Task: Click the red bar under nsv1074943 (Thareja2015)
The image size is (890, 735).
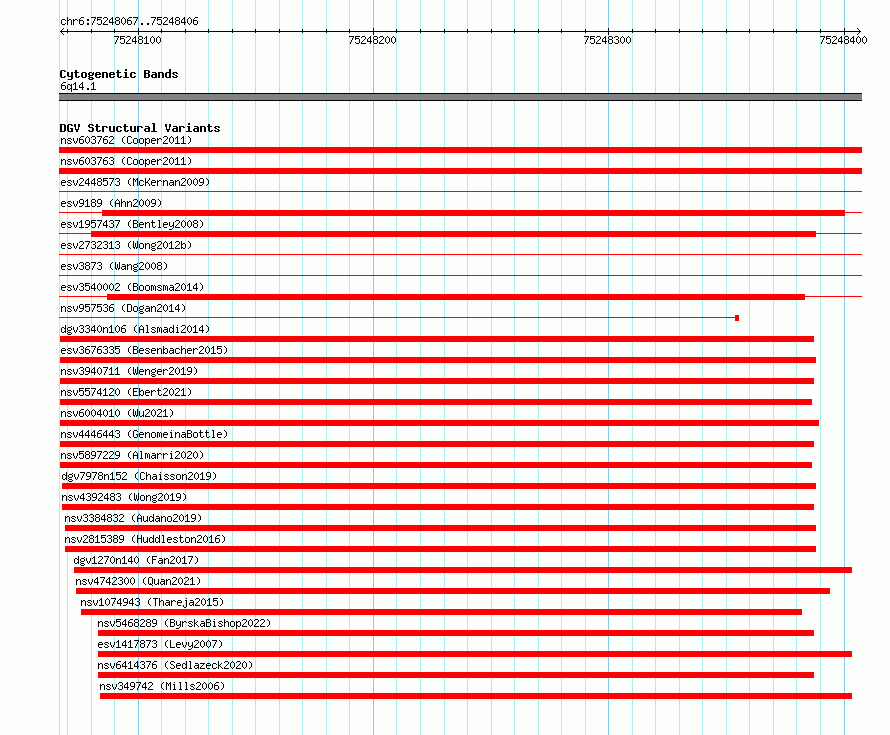Action: click(441, 612)
